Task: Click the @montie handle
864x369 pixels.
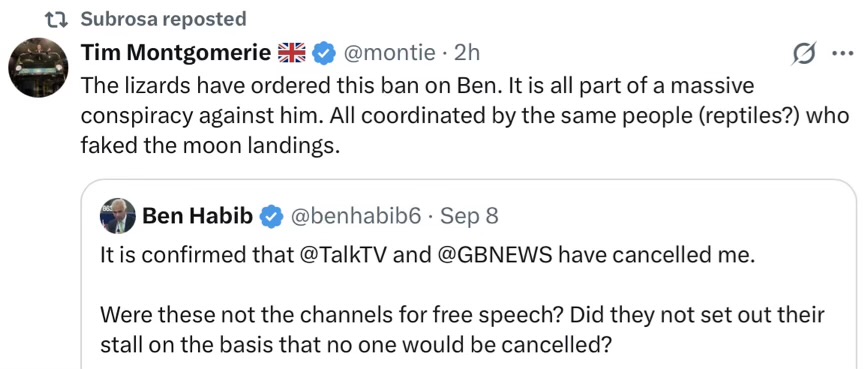Action: (389, 53)
